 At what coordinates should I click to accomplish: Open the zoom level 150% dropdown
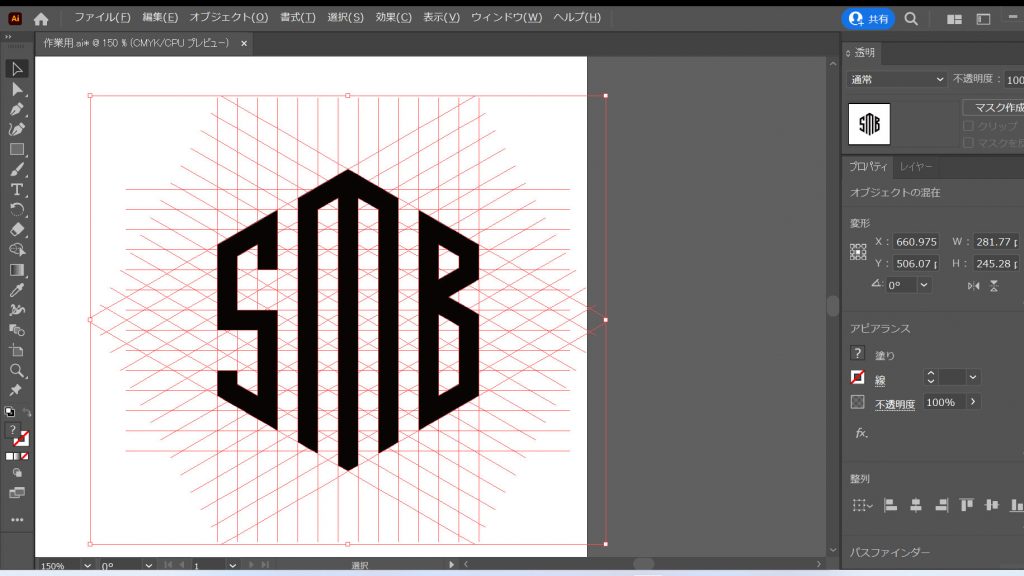click(87, 566)
